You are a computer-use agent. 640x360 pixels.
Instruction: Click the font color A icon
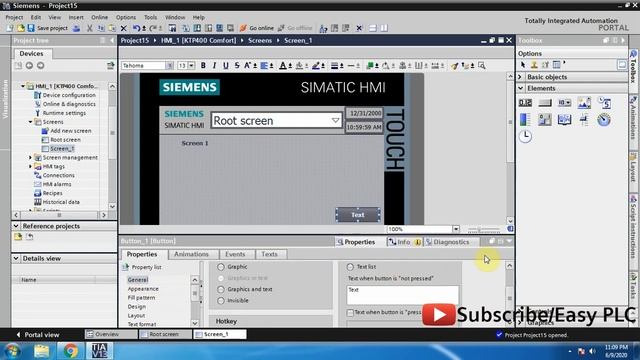283,65
